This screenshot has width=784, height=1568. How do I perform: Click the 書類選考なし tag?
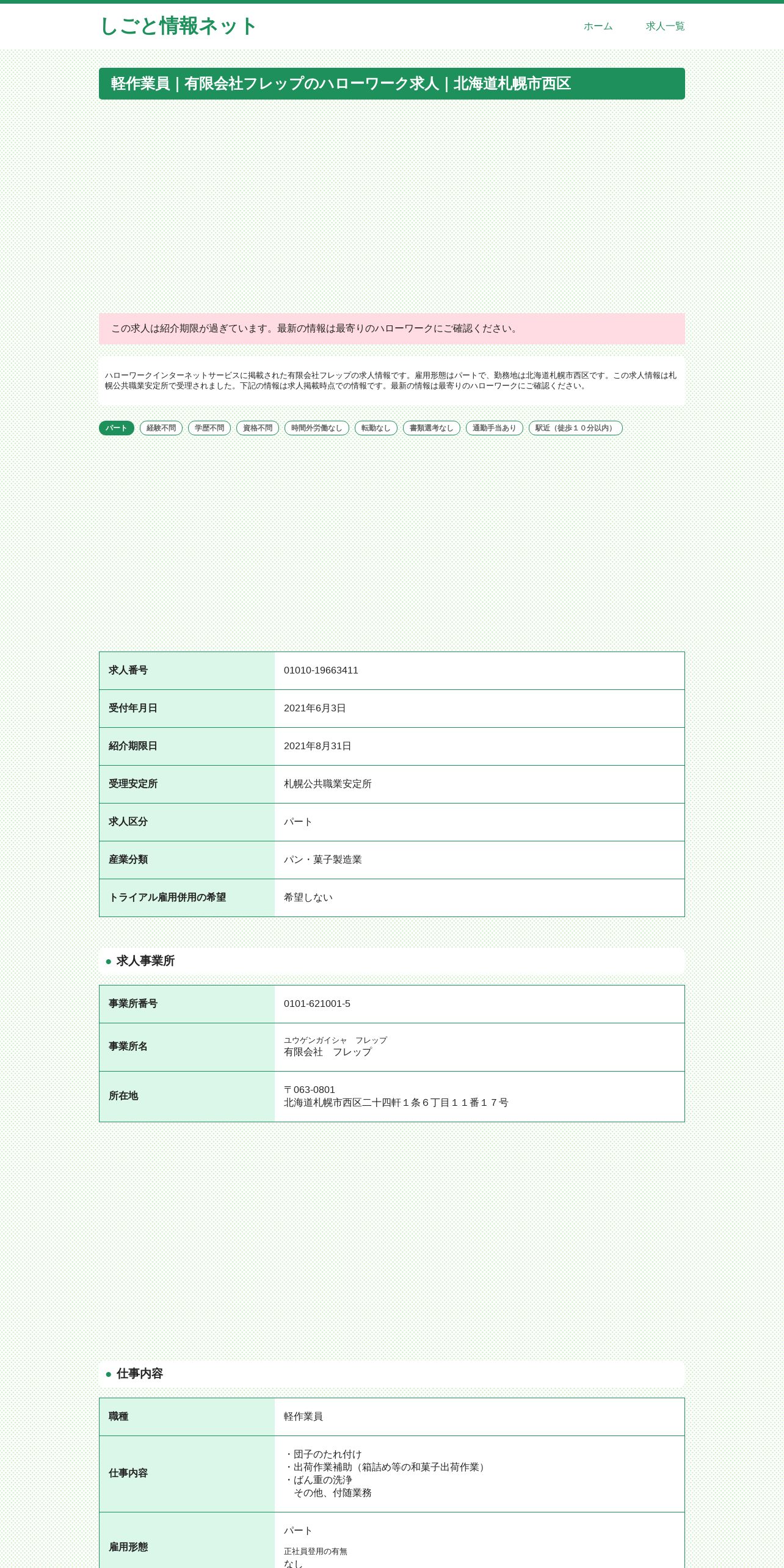point(432,428)
